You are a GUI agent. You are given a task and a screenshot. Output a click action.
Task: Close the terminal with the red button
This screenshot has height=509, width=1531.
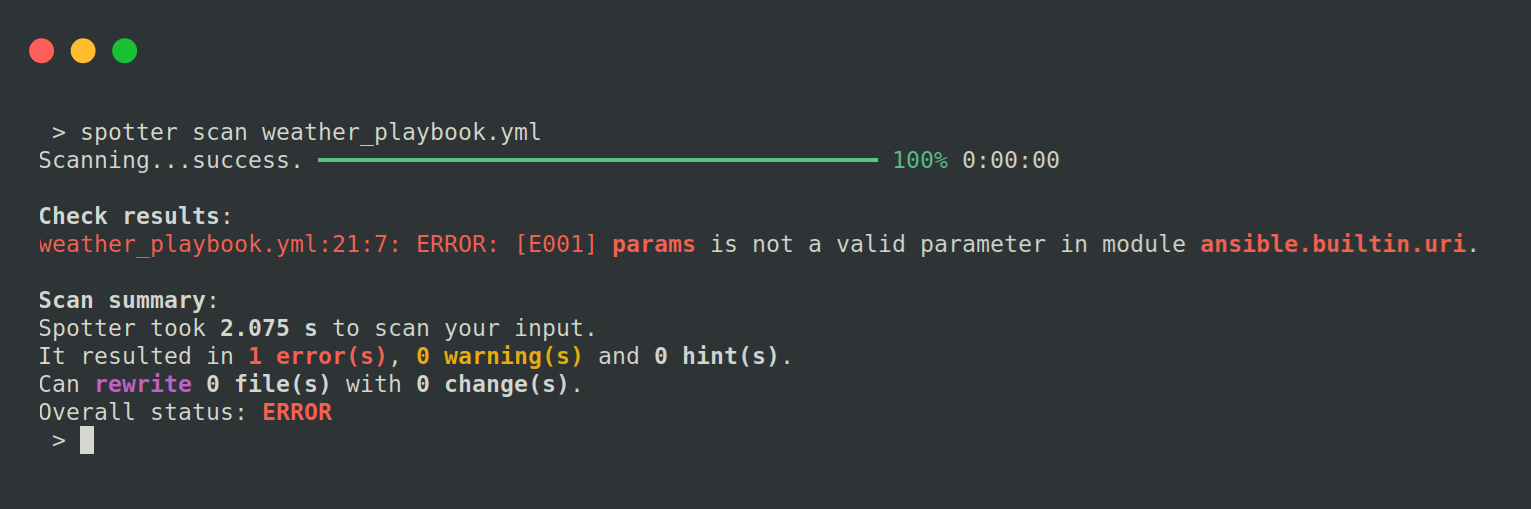(x=41, y=51)
